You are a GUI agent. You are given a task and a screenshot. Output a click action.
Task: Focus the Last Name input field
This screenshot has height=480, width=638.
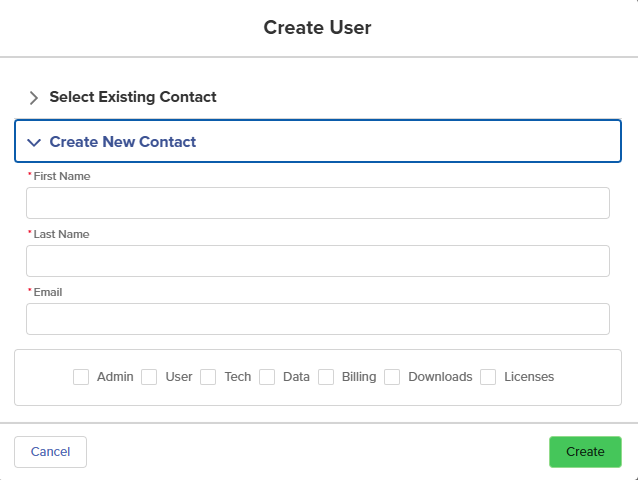[318, 261]
